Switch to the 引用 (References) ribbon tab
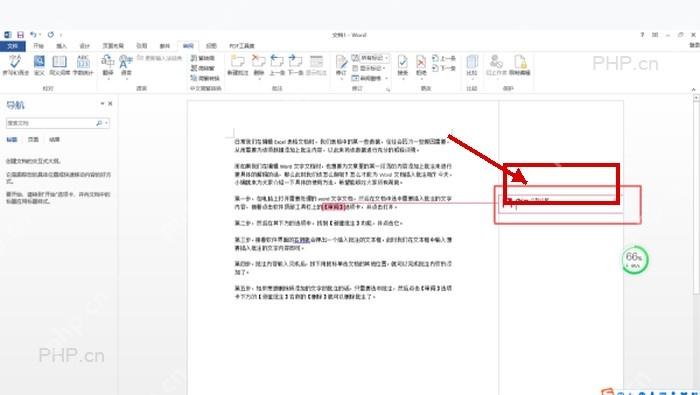700x395 pixels. (x=142, y=46)
